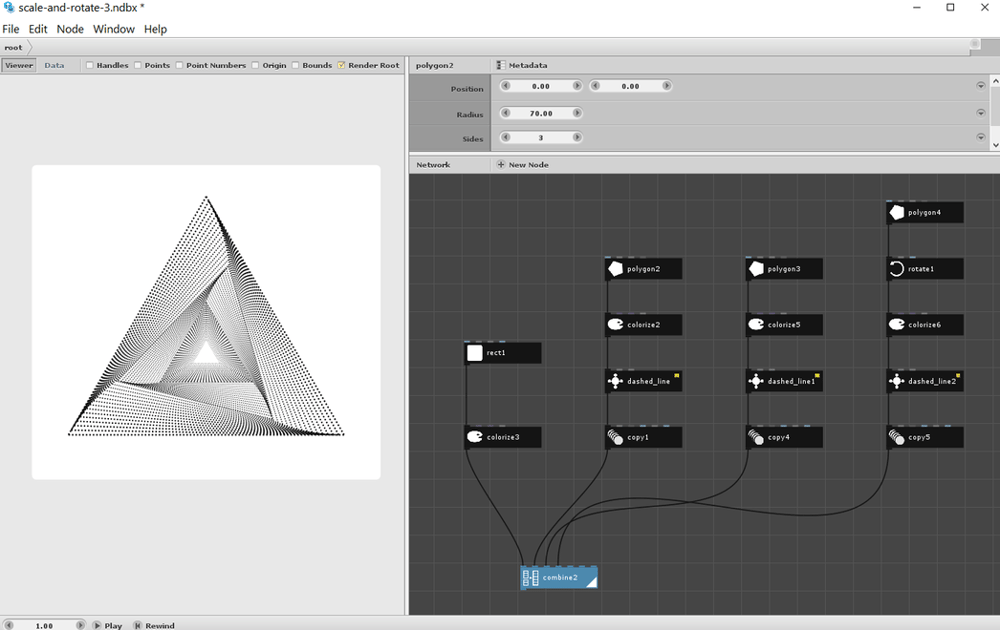This screenshot has width=1000, height=630.
Task: Select the combine2 node icon
Action: coord(531,578)
